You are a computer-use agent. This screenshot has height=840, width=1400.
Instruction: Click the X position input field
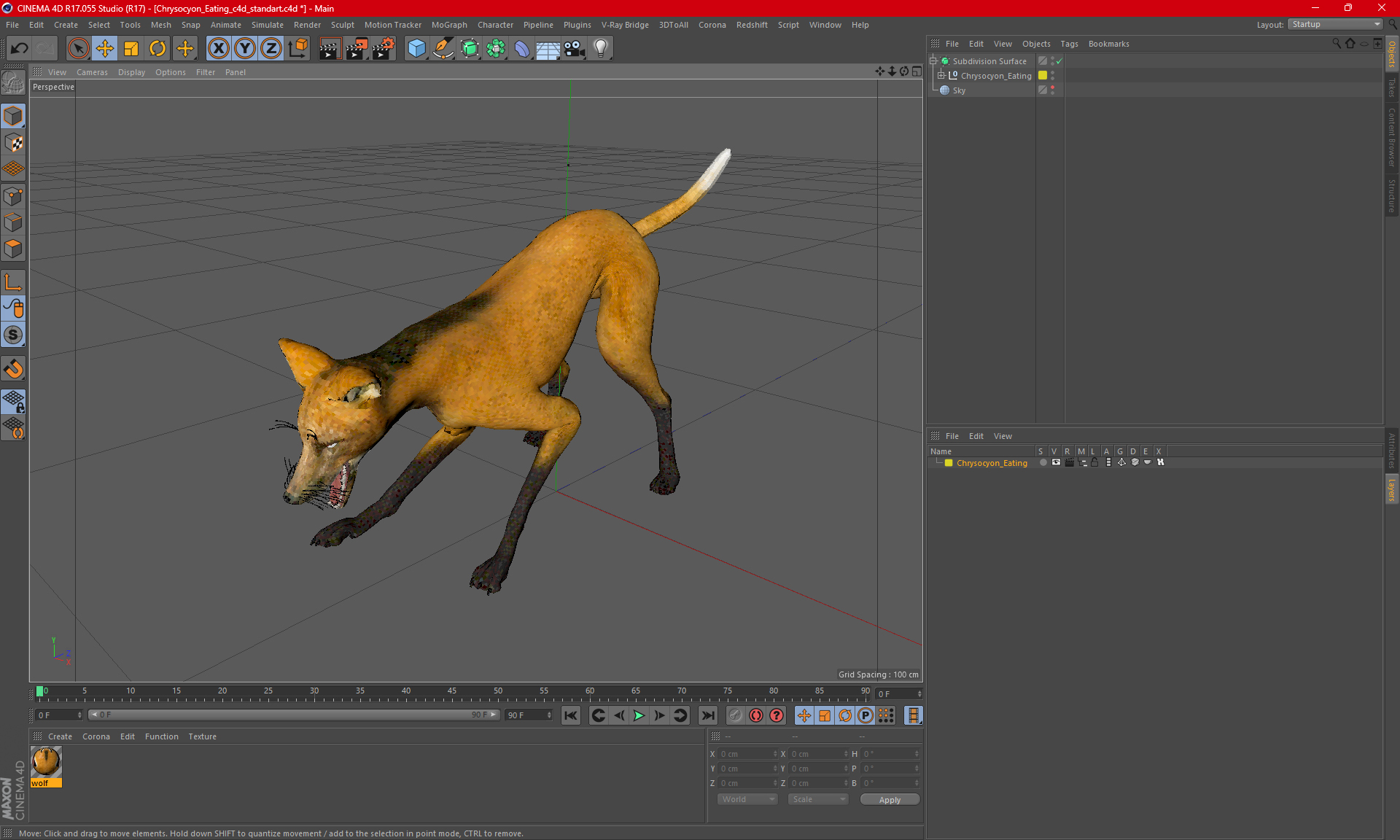(x=748, y=754)
